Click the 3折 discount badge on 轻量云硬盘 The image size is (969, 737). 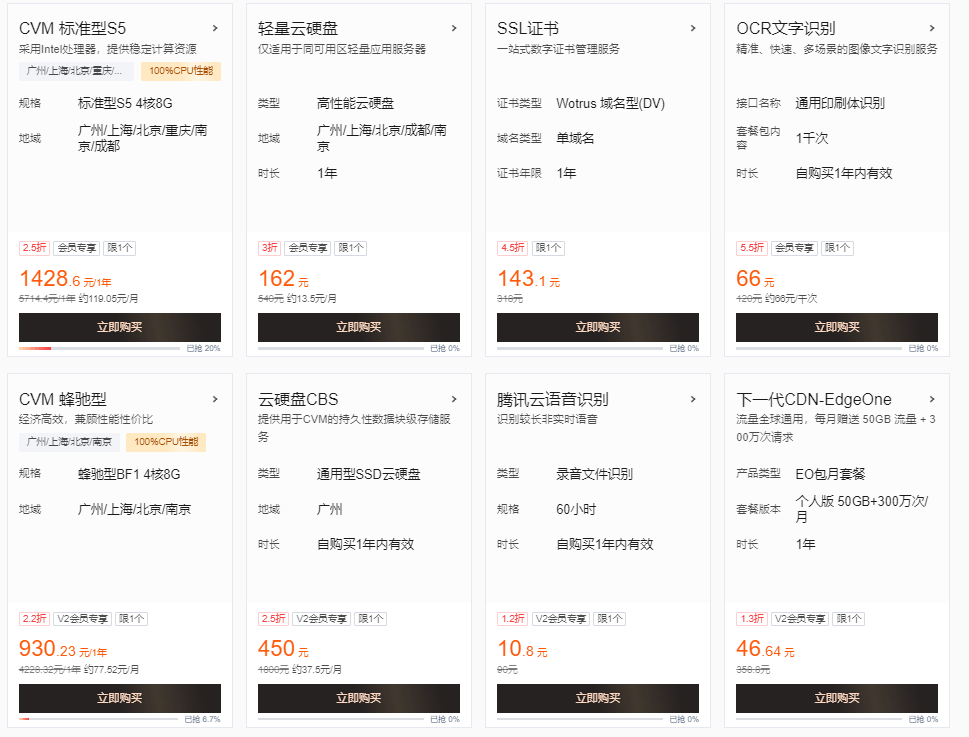click(269, 248)
